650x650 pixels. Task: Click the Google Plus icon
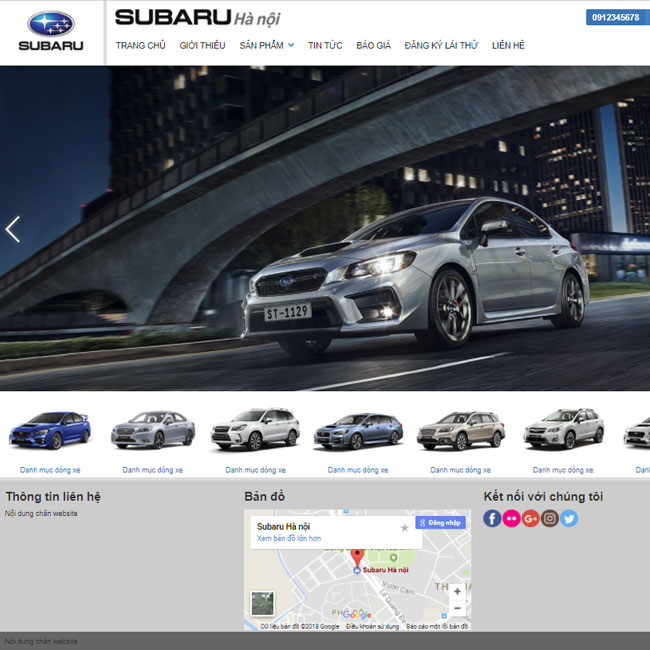530,518
